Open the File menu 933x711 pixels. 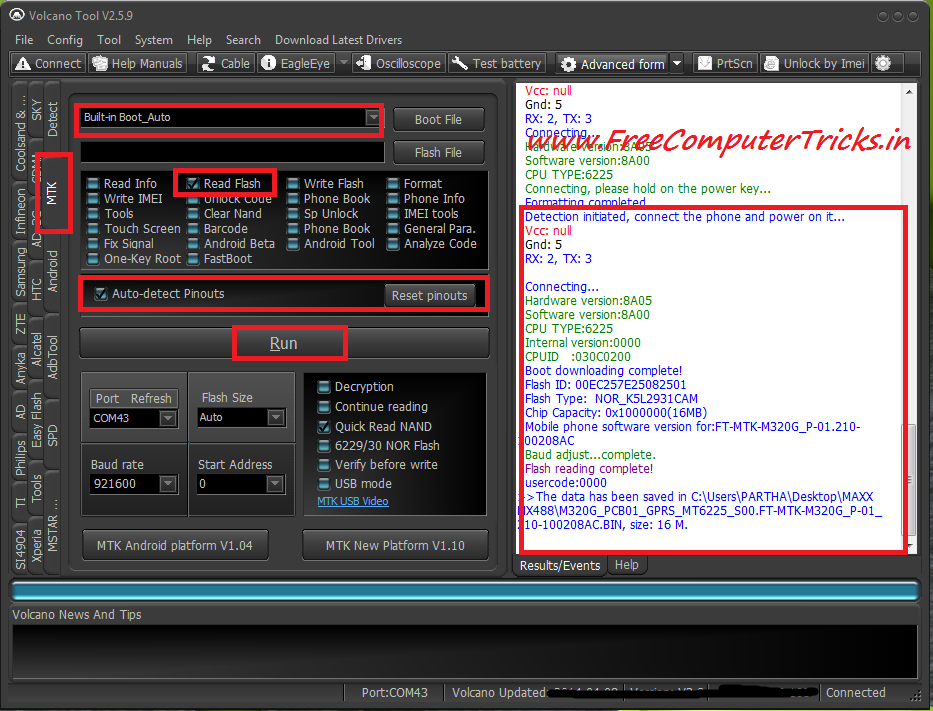point(24,40)
